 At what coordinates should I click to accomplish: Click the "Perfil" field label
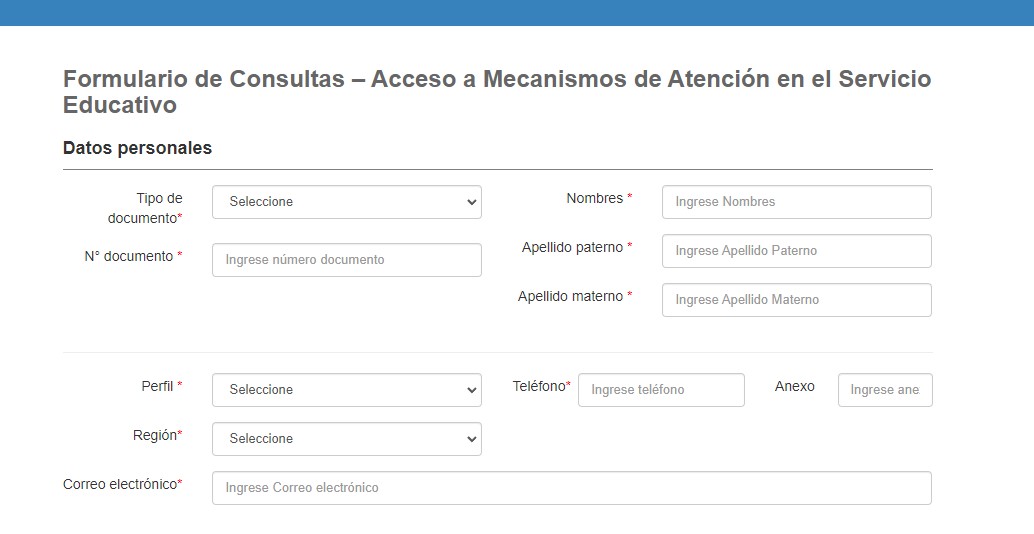tap(157, 386)
